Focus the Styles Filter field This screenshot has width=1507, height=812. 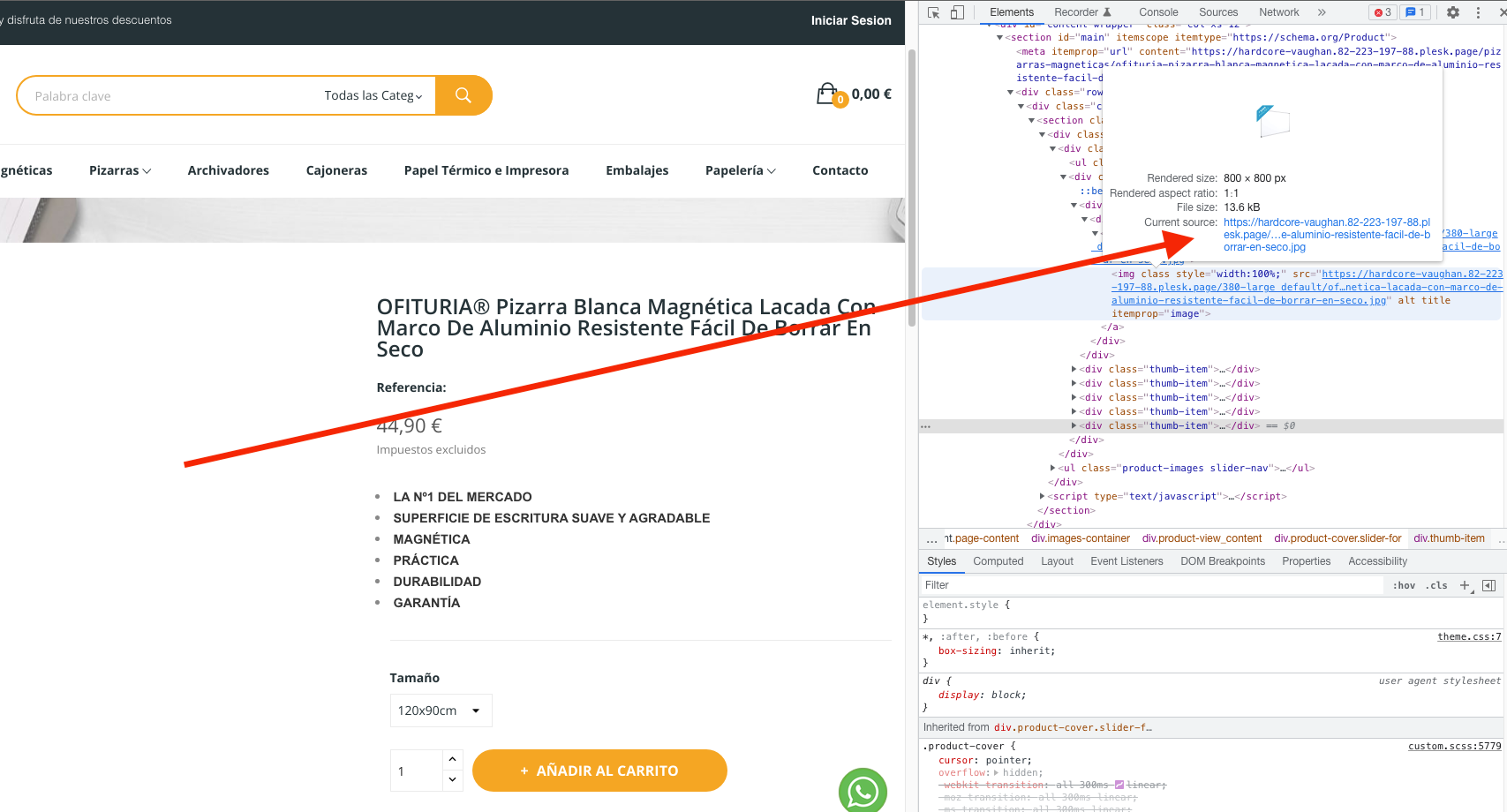click(x=1152, y=585)
